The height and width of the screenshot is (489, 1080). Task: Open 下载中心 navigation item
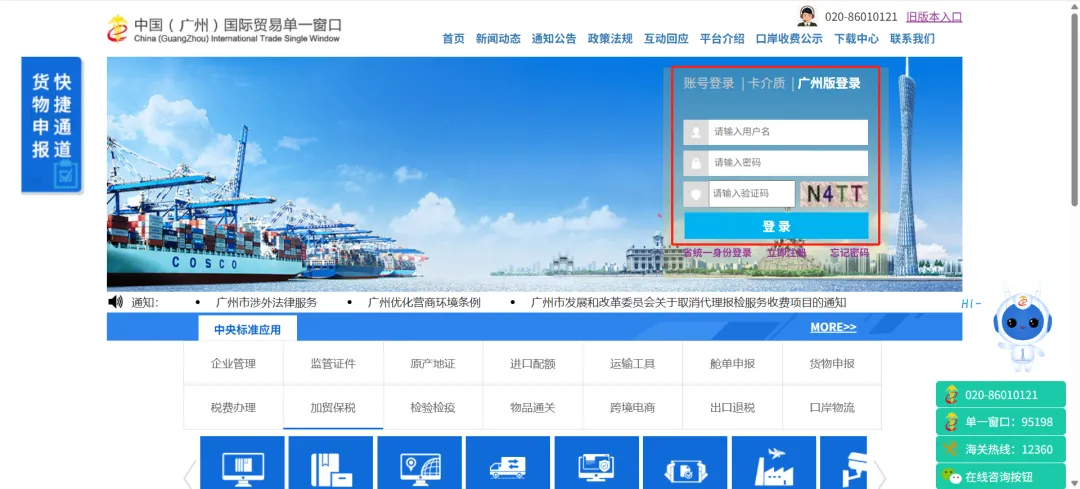(856, 39)
